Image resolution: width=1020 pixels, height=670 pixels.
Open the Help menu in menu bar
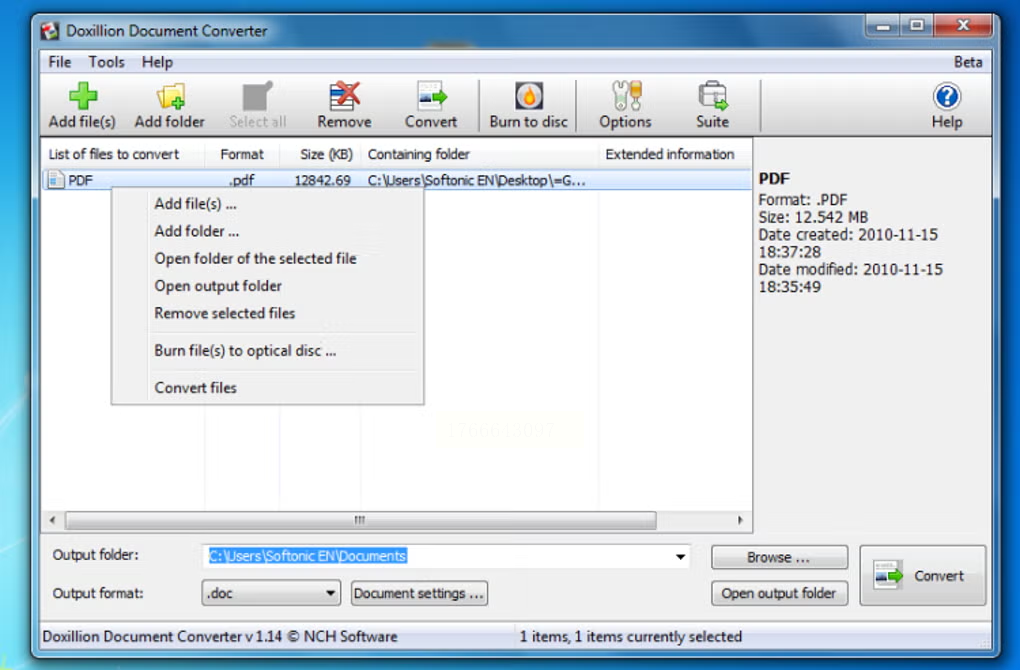click(157, 62)
